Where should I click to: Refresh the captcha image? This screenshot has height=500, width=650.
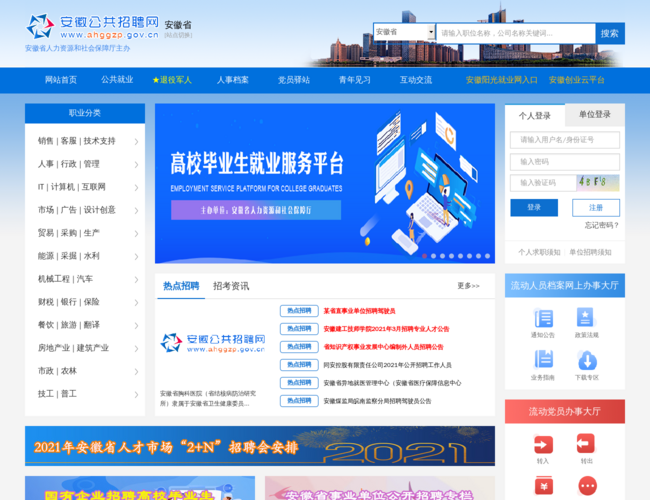pyautogui.click(x=598, y=182)
